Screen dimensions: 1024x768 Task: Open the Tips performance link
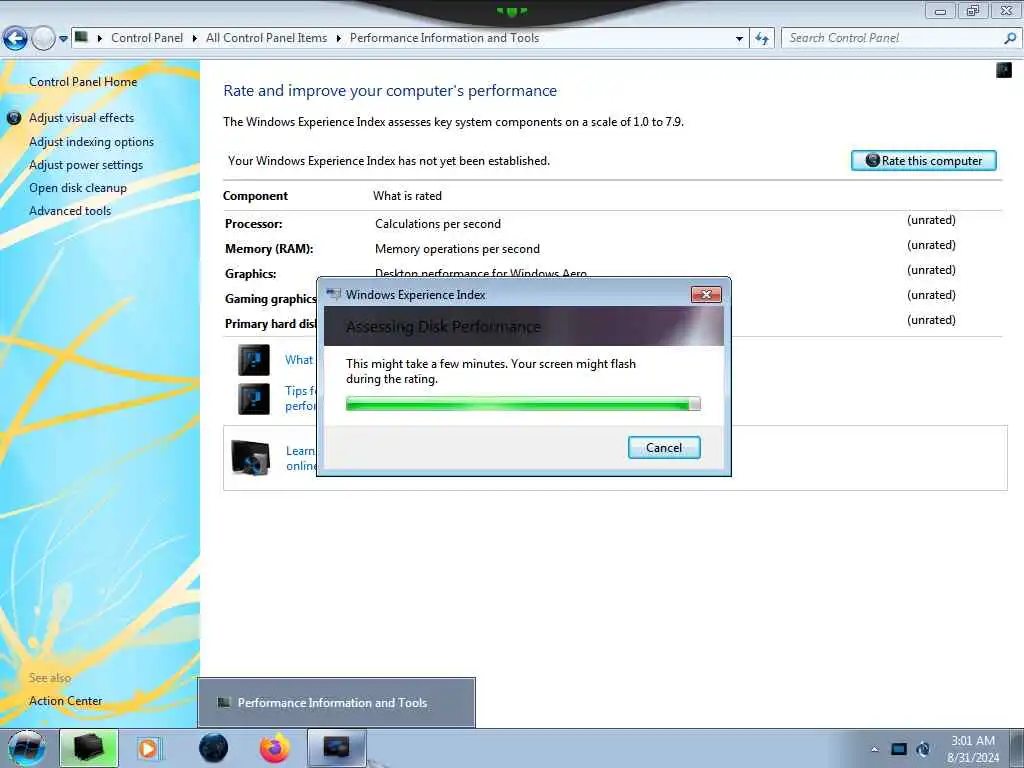click(x=300, y=398)
